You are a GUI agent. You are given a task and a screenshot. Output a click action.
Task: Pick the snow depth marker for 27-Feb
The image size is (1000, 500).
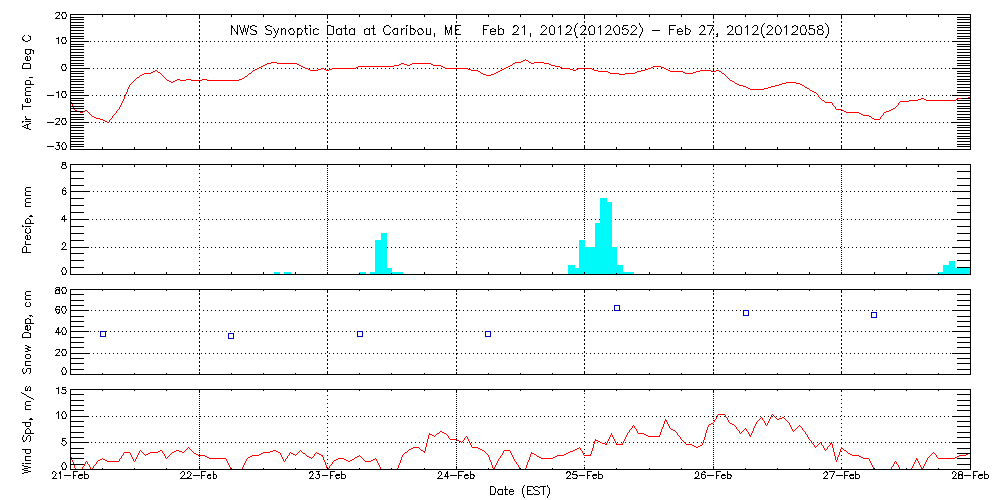[x=874, y=315]
